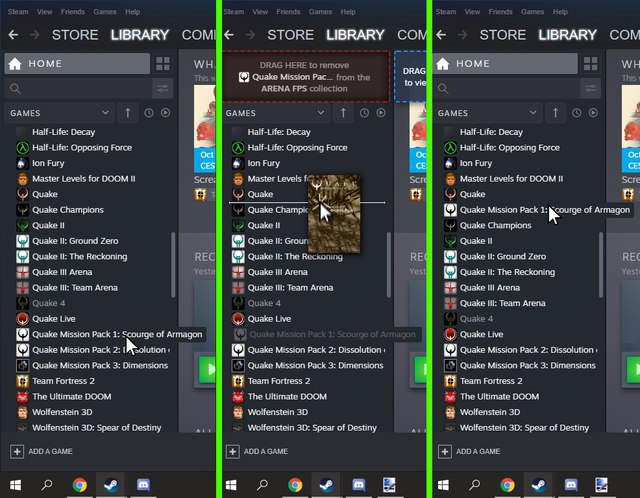640x498 pixels.
Task: Select Quake Champions in left panel list
Action: coord(68,210)
